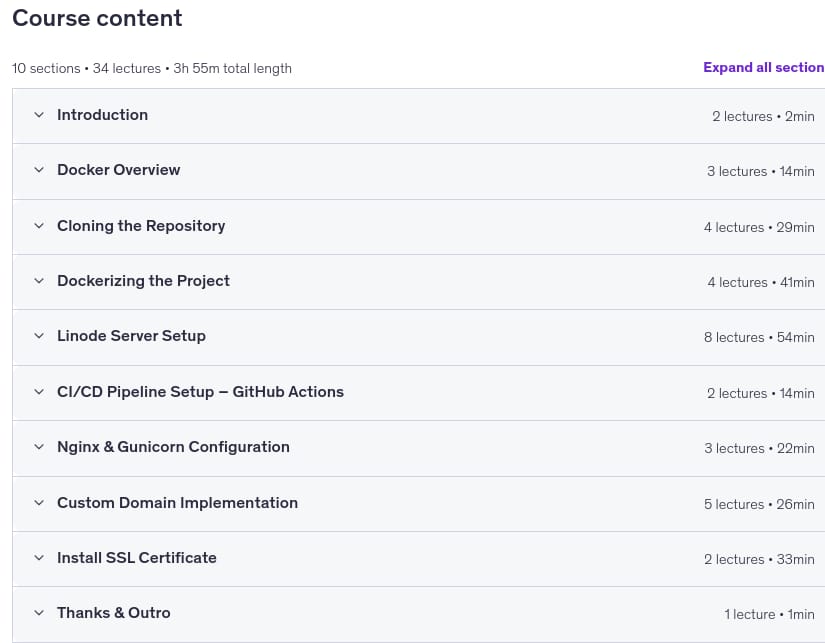Click the '4 lectures • 41min' text

coord(761,282)
